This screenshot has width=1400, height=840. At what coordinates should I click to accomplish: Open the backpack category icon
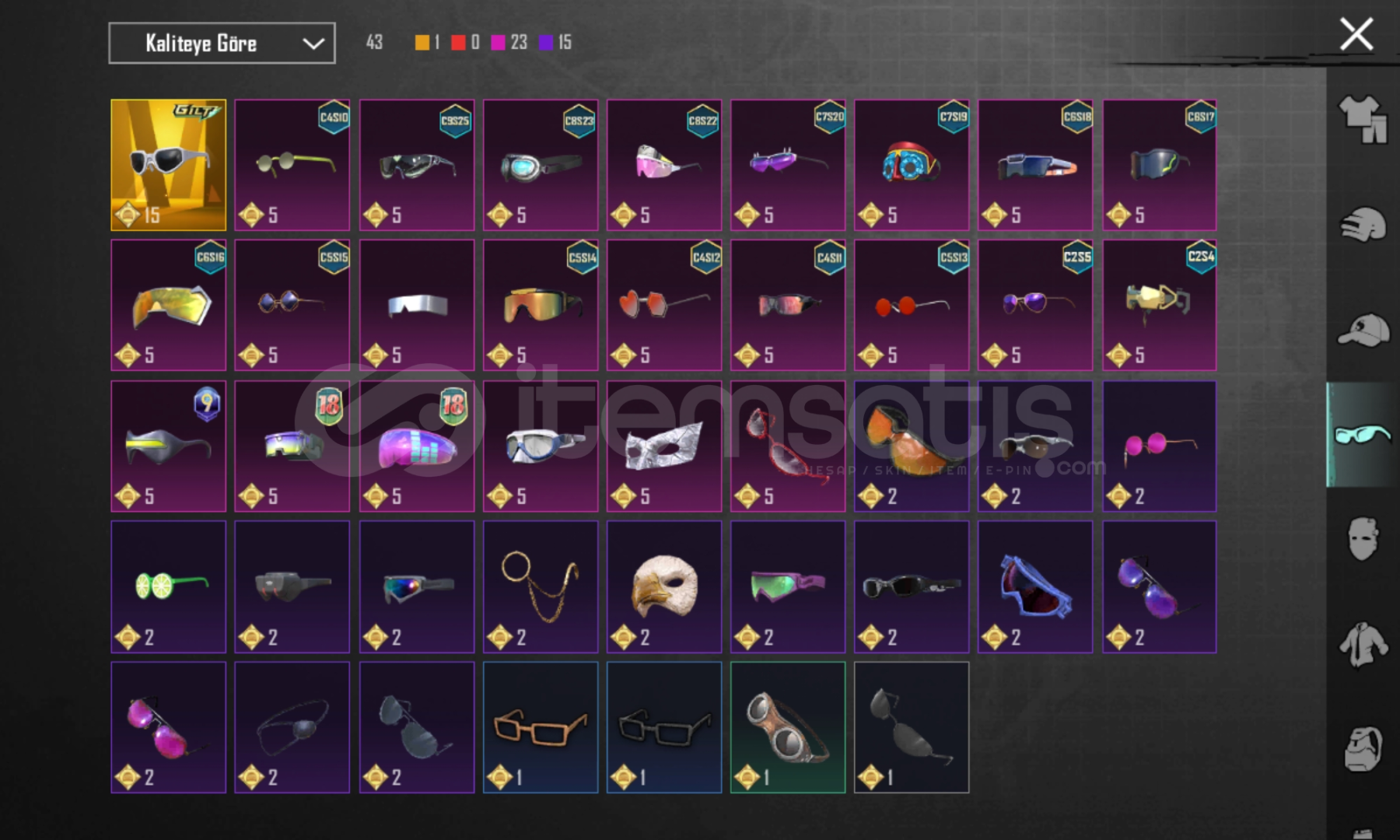pyautogui.click(x=1363, y=749)
